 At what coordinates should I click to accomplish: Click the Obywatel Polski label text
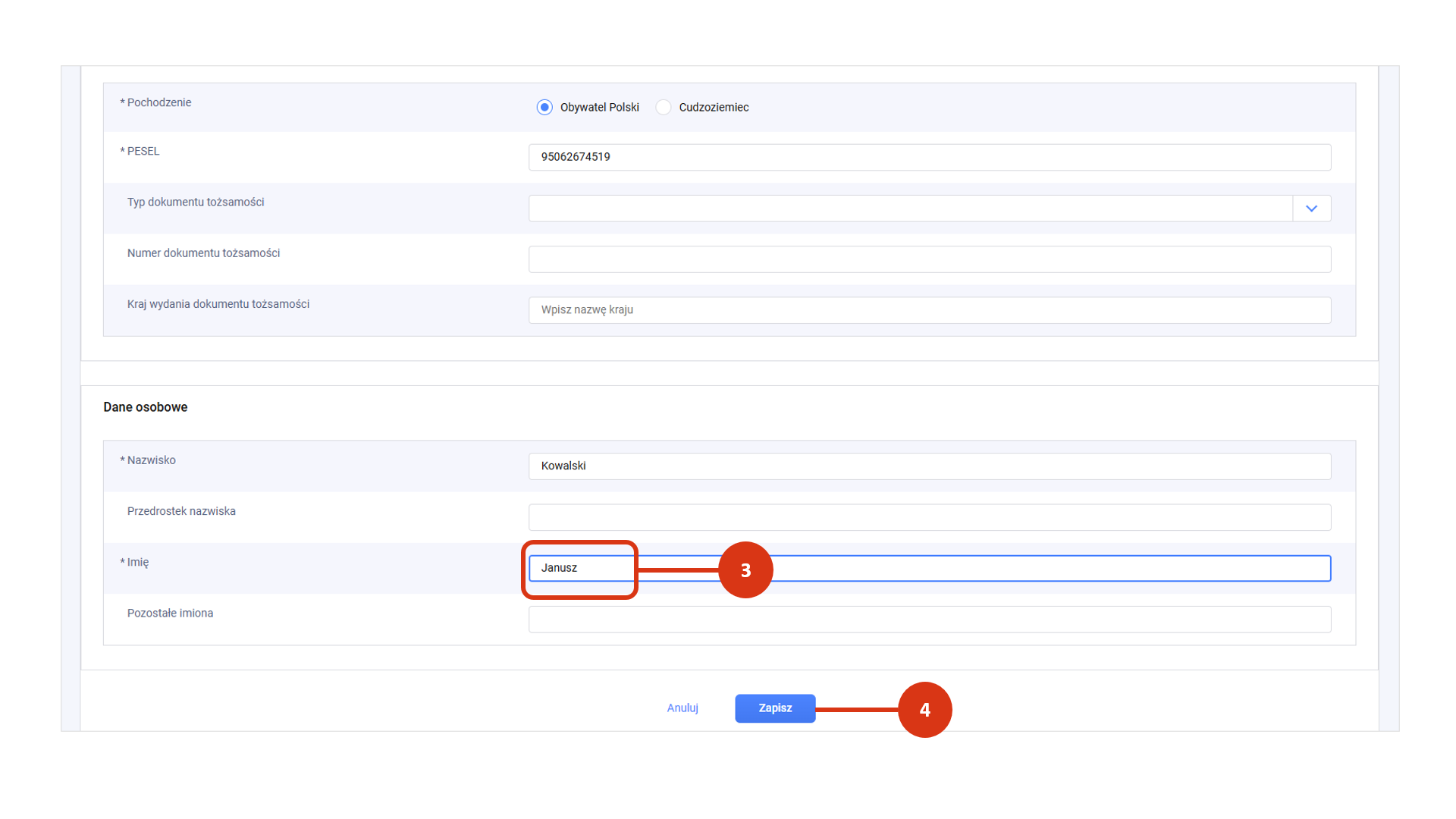click(x=599, y=108)
